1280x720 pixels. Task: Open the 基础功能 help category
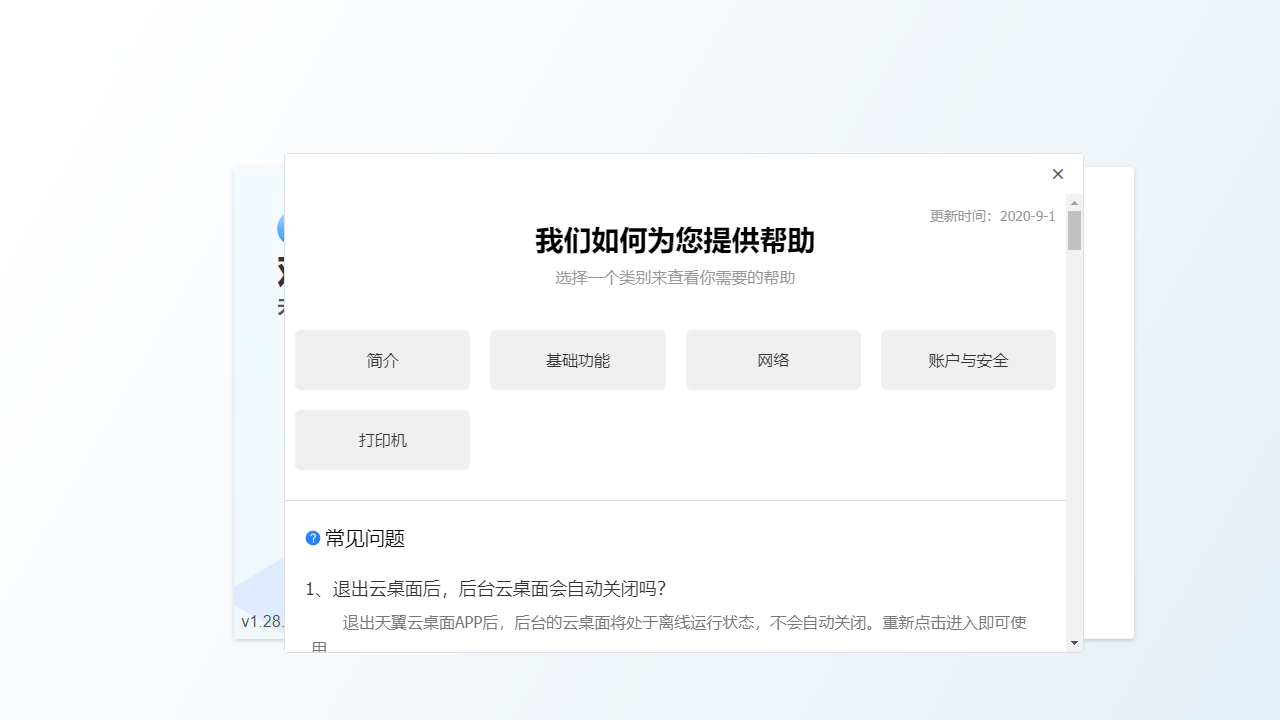point(577,360)
